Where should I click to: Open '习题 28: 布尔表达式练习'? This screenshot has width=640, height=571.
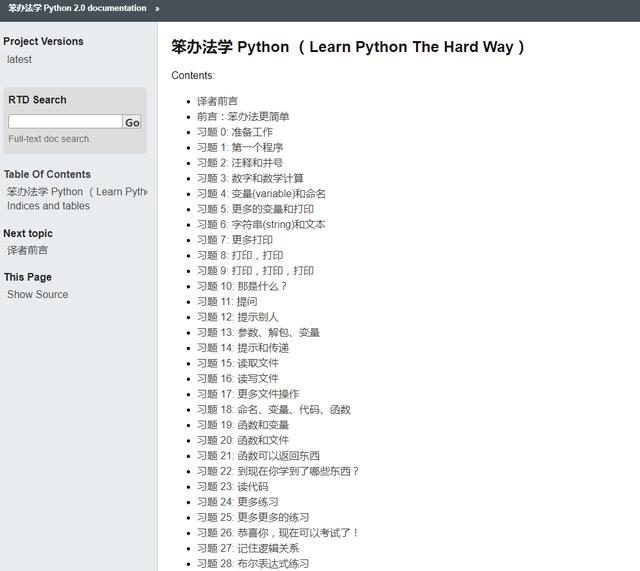pos(253,564)
